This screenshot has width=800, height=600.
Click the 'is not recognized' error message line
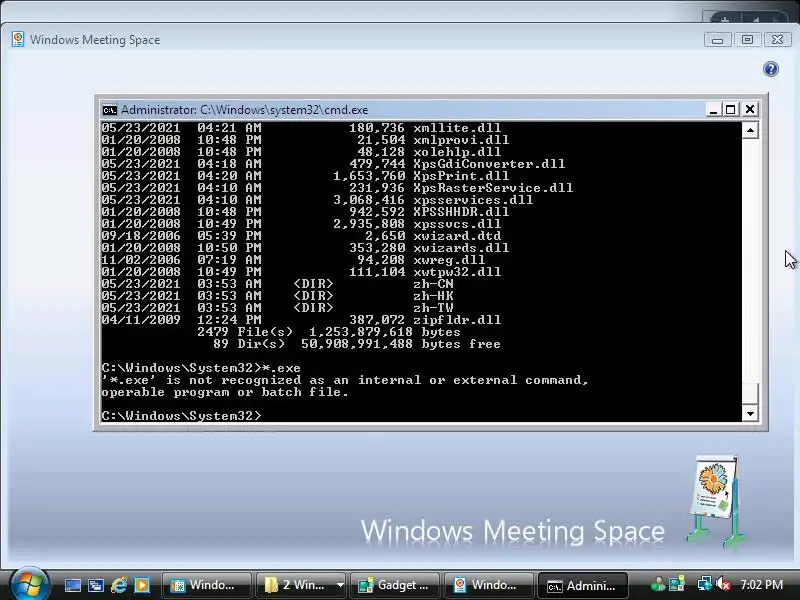345,380
